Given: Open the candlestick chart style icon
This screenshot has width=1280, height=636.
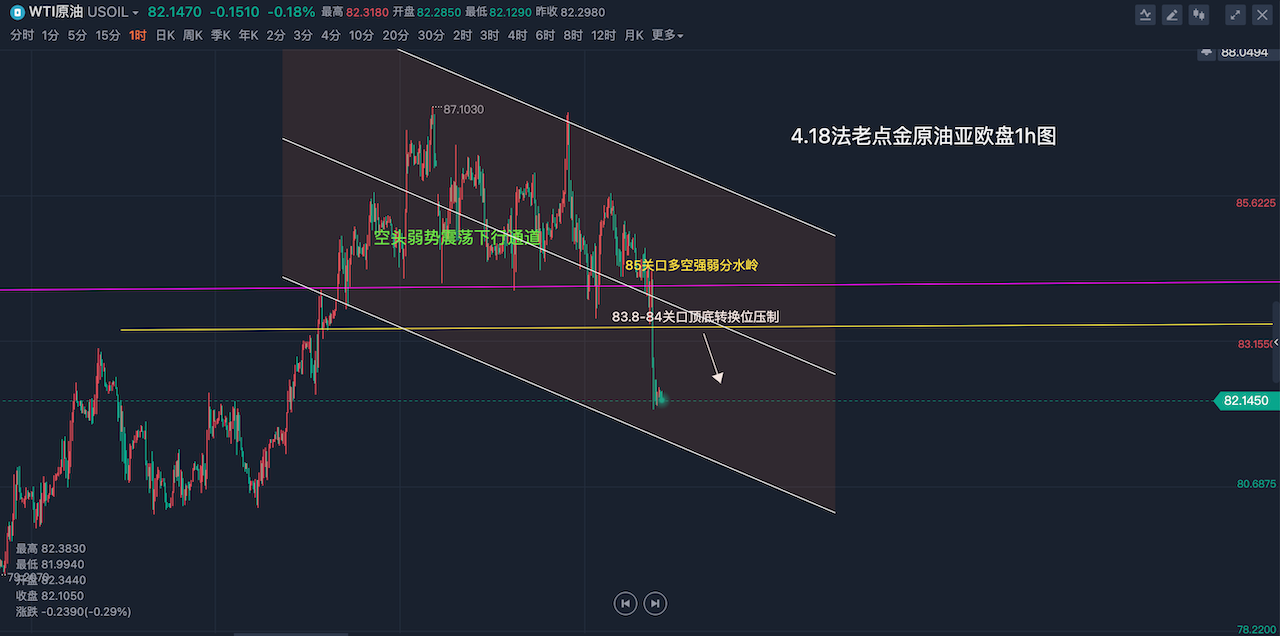Looking at the screenshot, I should click(1199, 14).
